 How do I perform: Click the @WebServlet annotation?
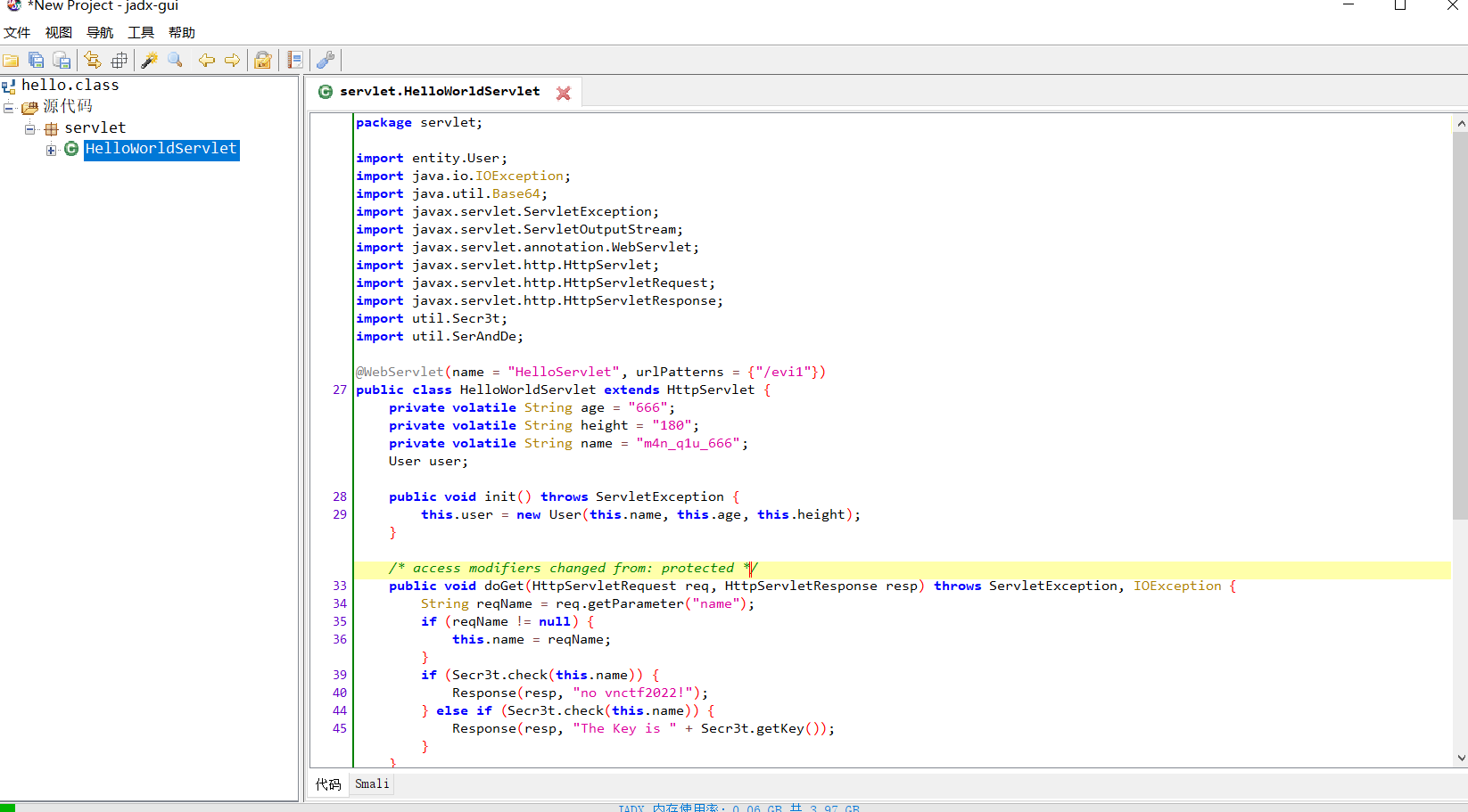click(x=400, y=373)
